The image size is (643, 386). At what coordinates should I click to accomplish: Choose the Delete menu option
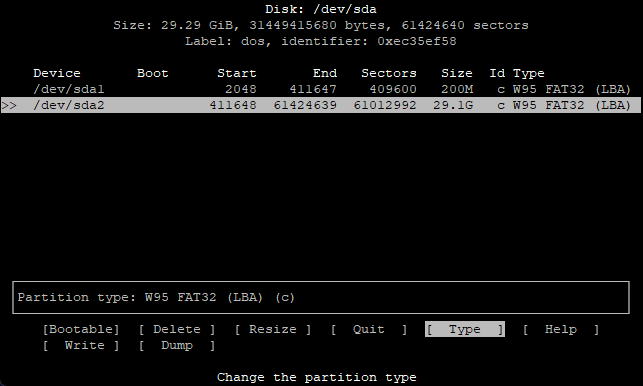point(177,329)
